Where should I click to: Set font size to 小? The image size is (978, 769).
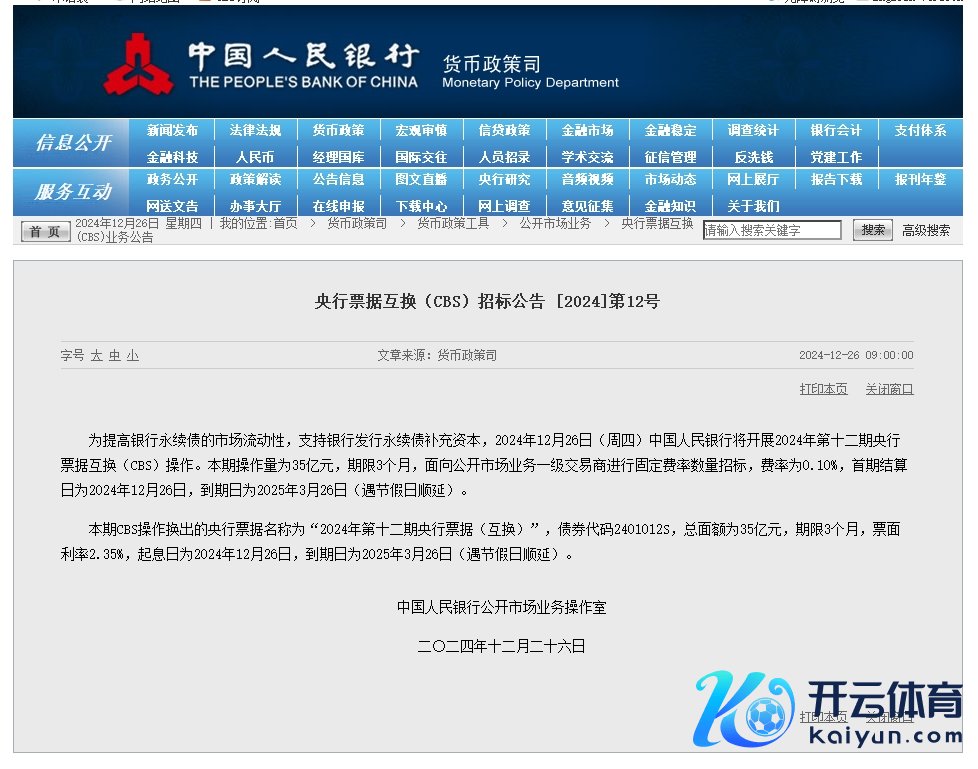[x=133, y=356]
